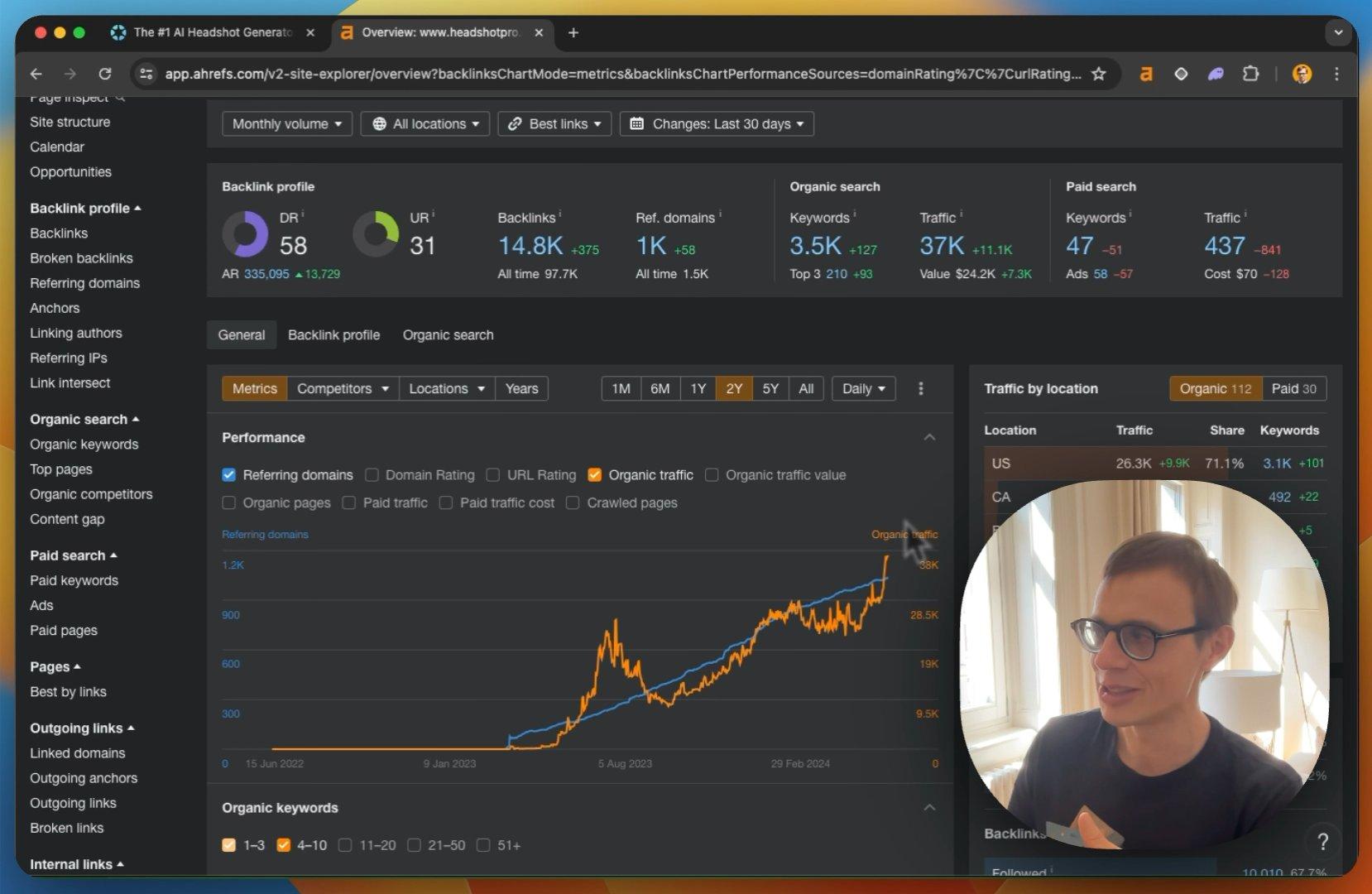The height and width of the screenshot is (894, 1372).
Task: Click the browser forward arrow
Action: (70, 74)
